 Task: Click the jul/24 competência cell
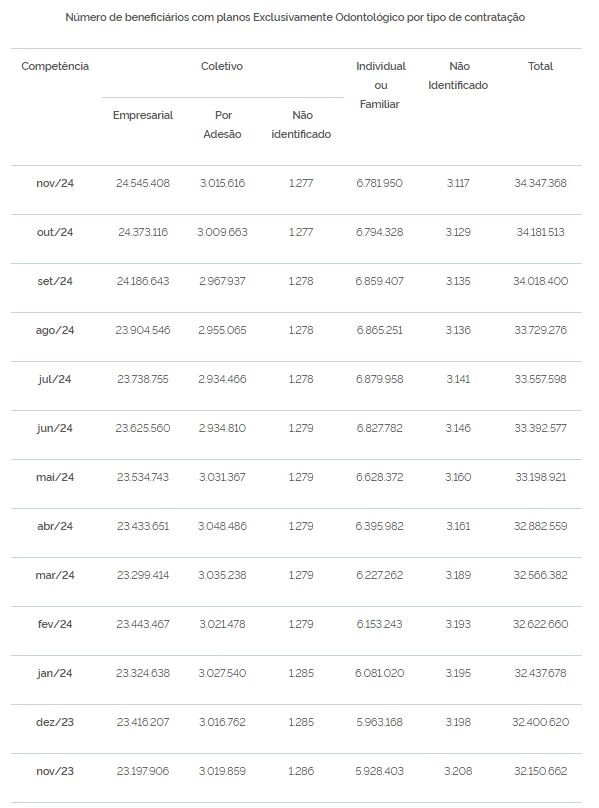pos(55,379)
